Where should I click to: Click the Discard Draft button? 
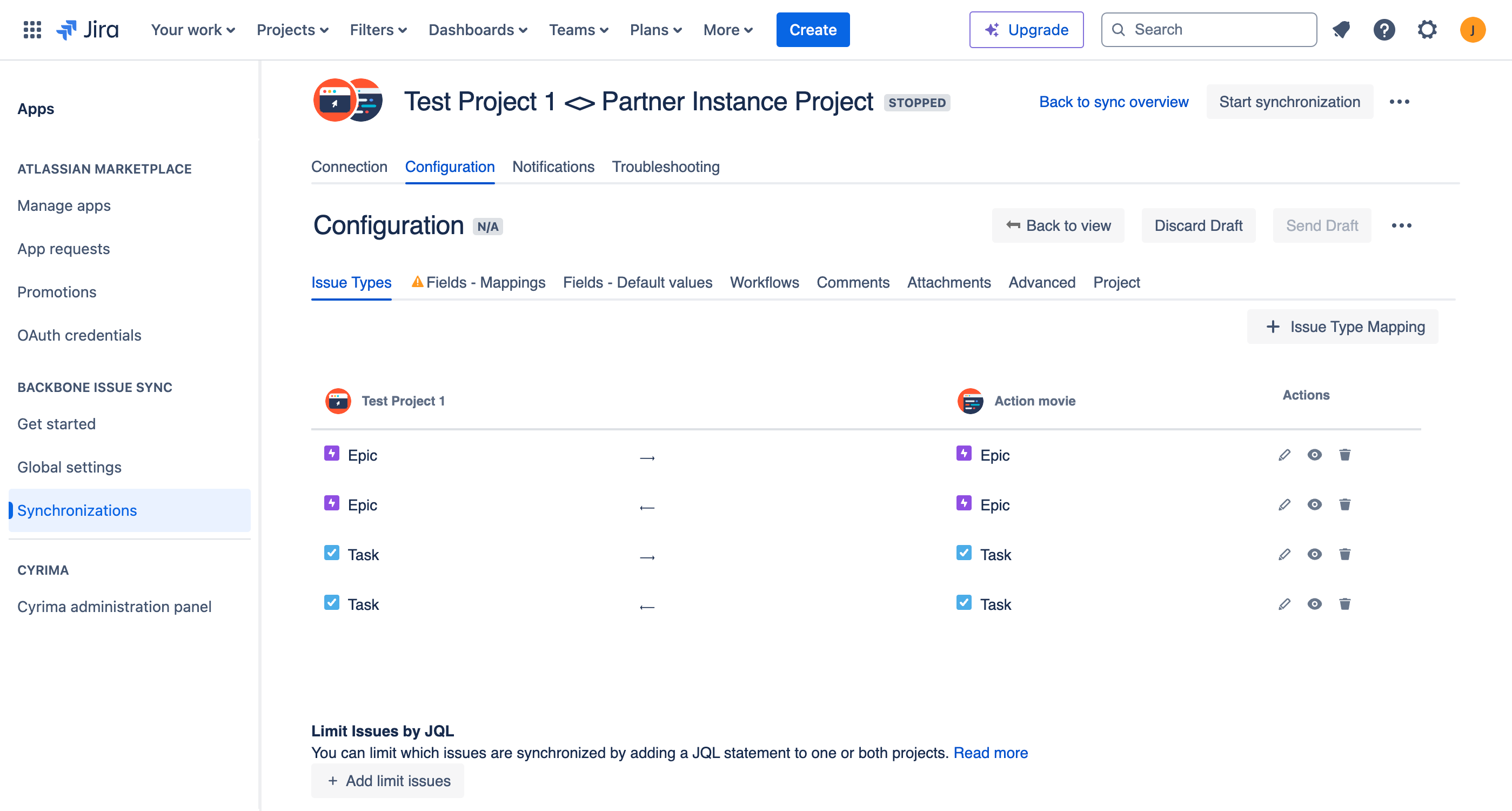click(1198, 225)
